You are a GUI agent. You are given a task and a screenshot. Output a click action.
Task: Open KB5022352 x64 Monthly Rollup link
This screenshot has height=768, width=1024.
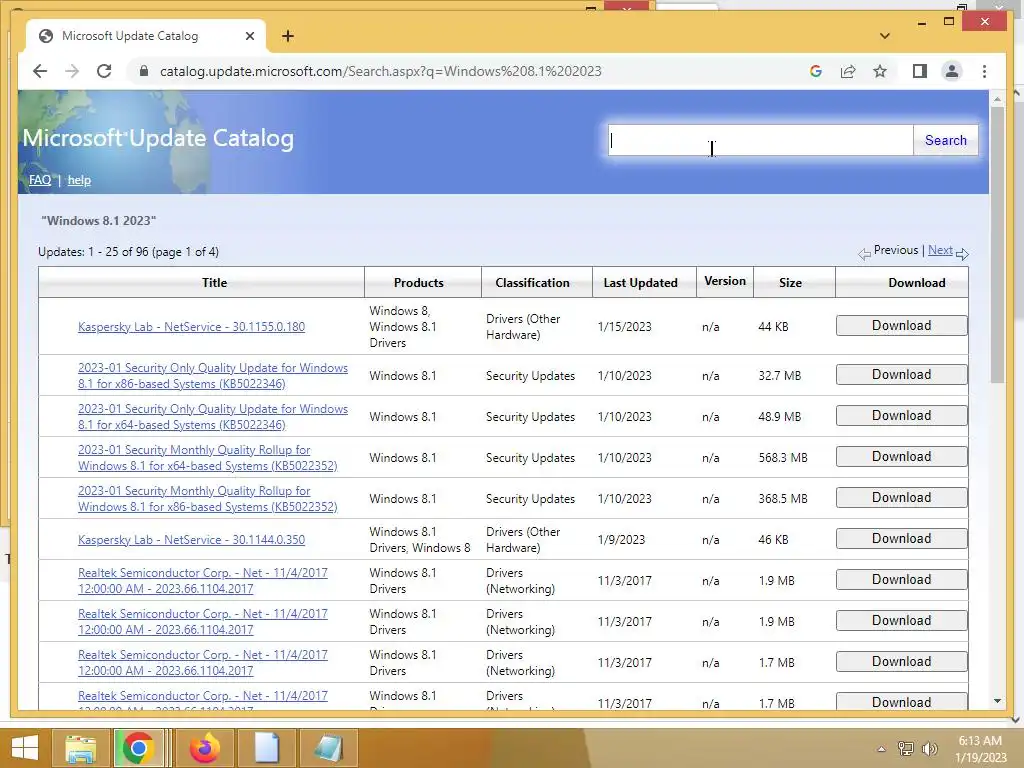click(x=208, y=458)
